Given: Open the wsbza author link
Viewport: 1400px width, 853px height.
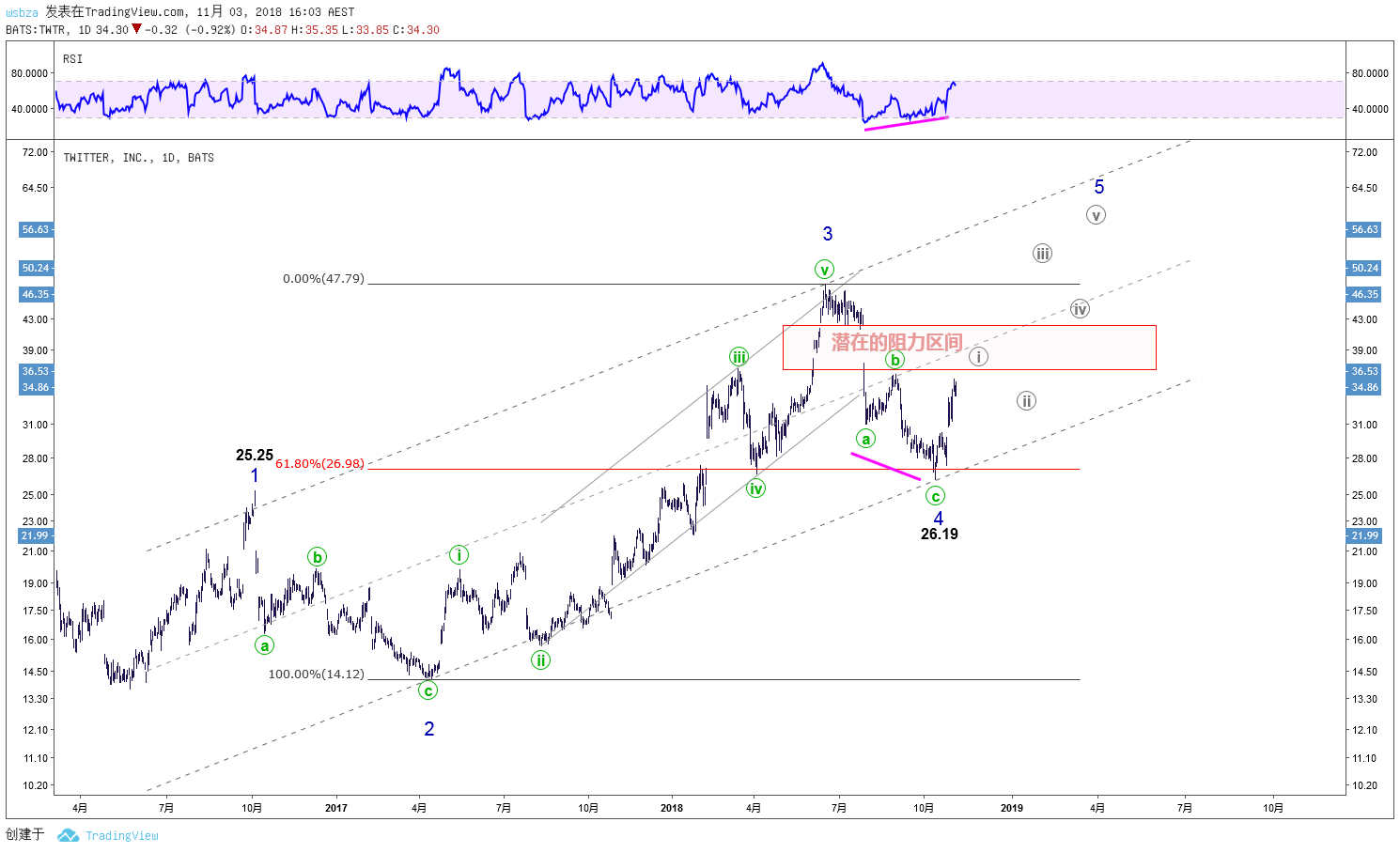Looking at the screenshot, I should coord(22,12).
